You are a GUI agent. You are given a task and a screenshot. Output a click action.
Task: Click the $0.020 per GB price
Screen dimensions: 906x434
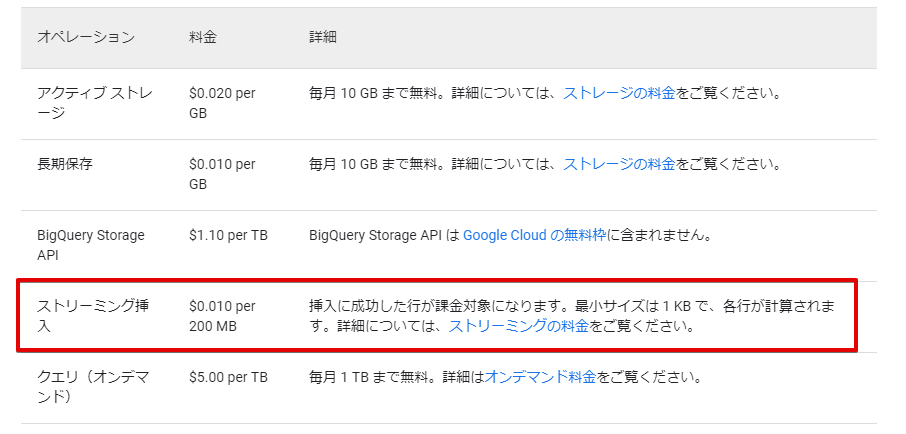(x=222, y=103)
